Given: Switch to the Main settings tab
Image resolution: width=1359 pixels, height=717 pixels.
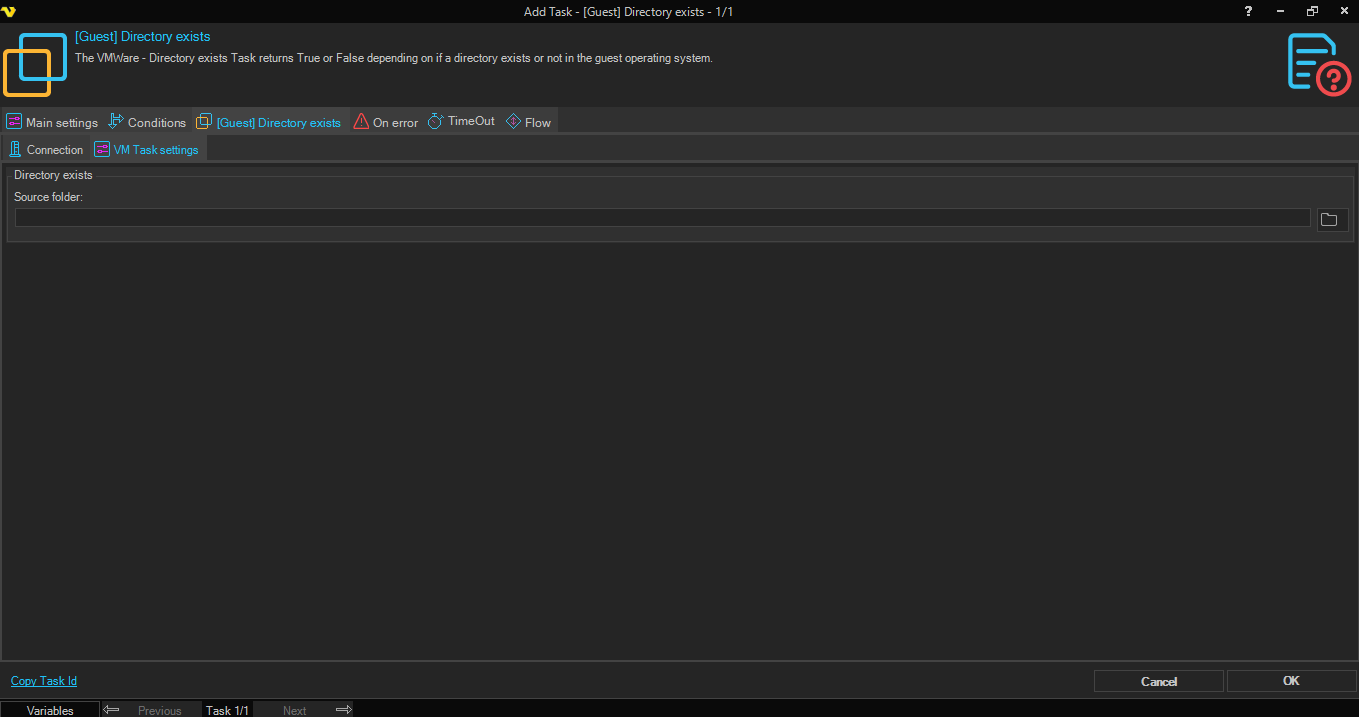Looking at the screenshot, I should pyautogui.click(x=52, y=122).
